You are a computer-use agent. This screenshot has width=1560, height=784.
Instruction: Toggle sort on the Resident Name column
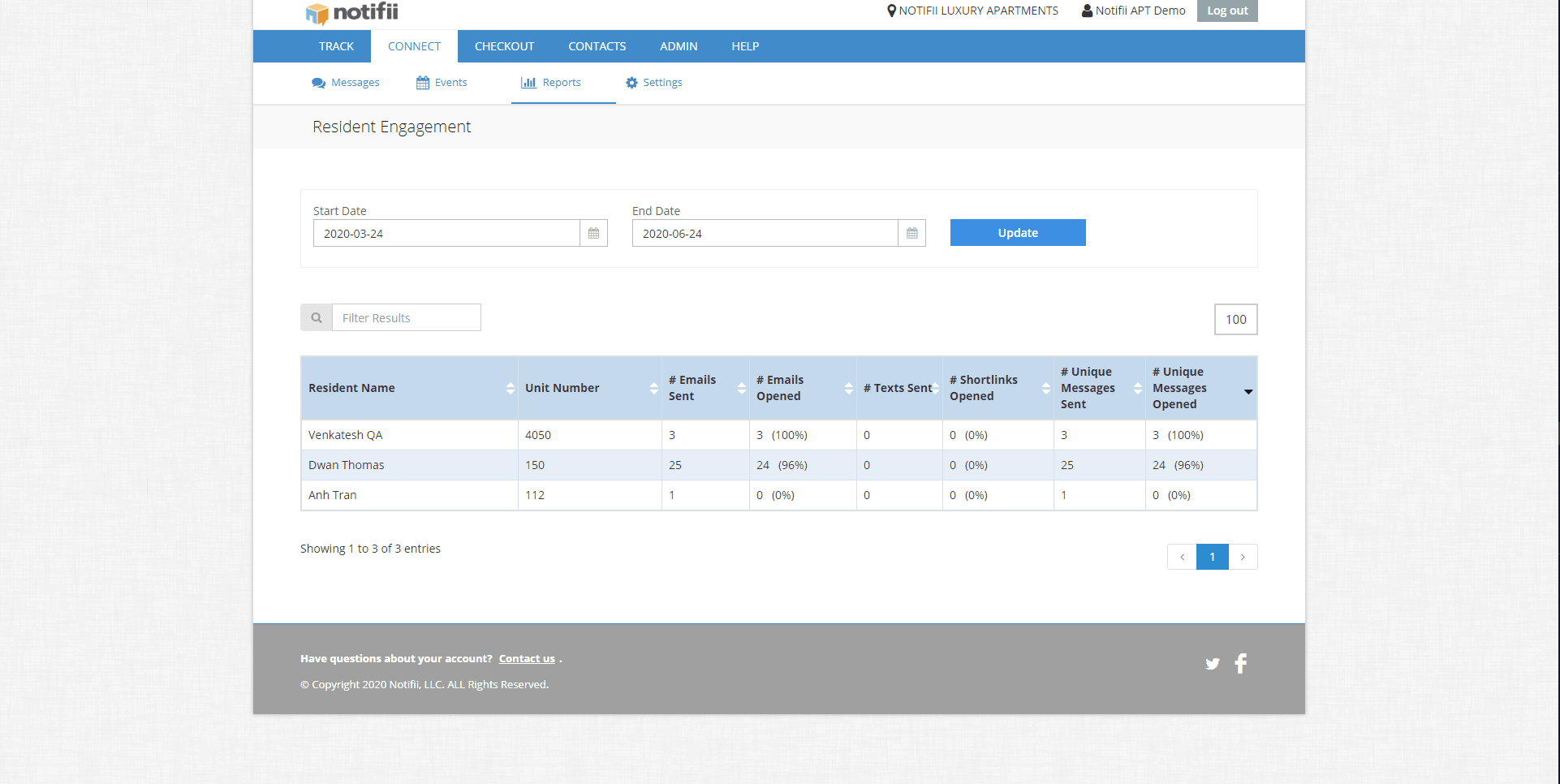[510, 388]
